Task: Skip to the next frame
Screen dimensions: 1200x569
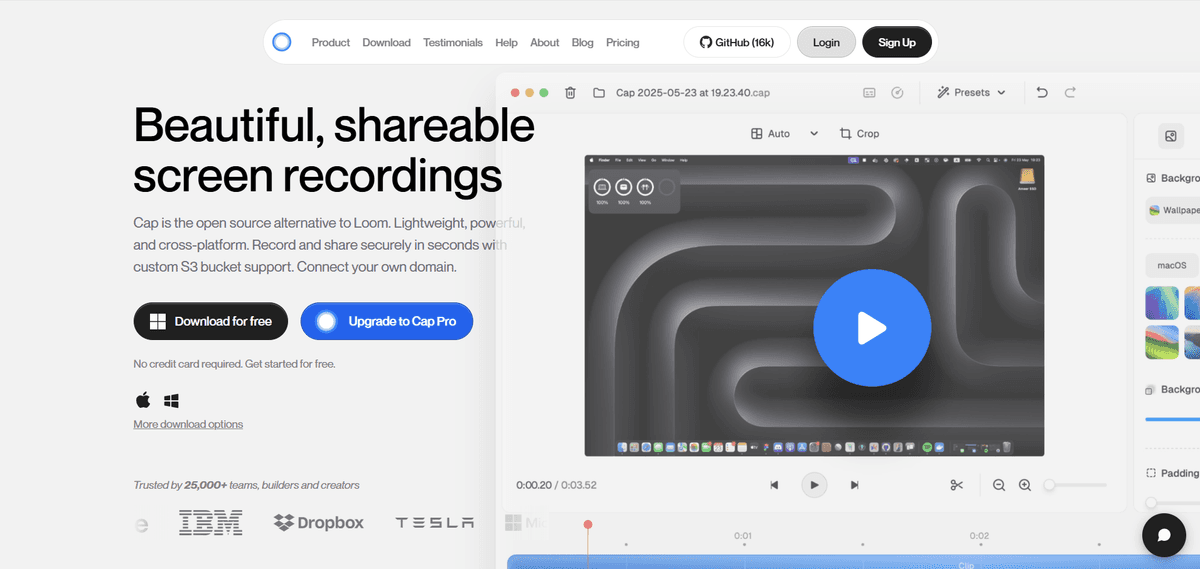Action: pyautogui.click(x=854, y=485)
